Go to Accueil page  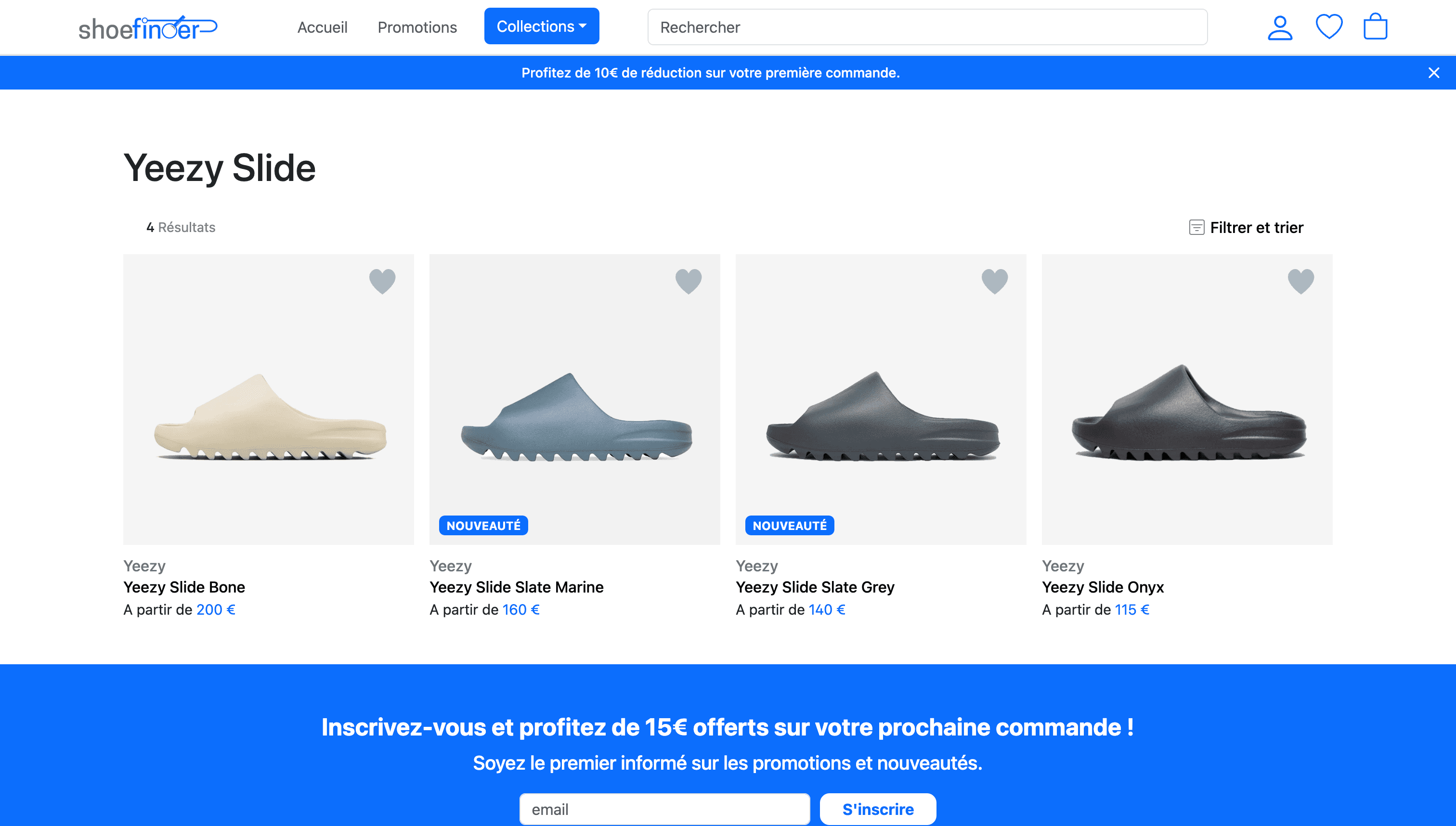(x=322, y=27)
